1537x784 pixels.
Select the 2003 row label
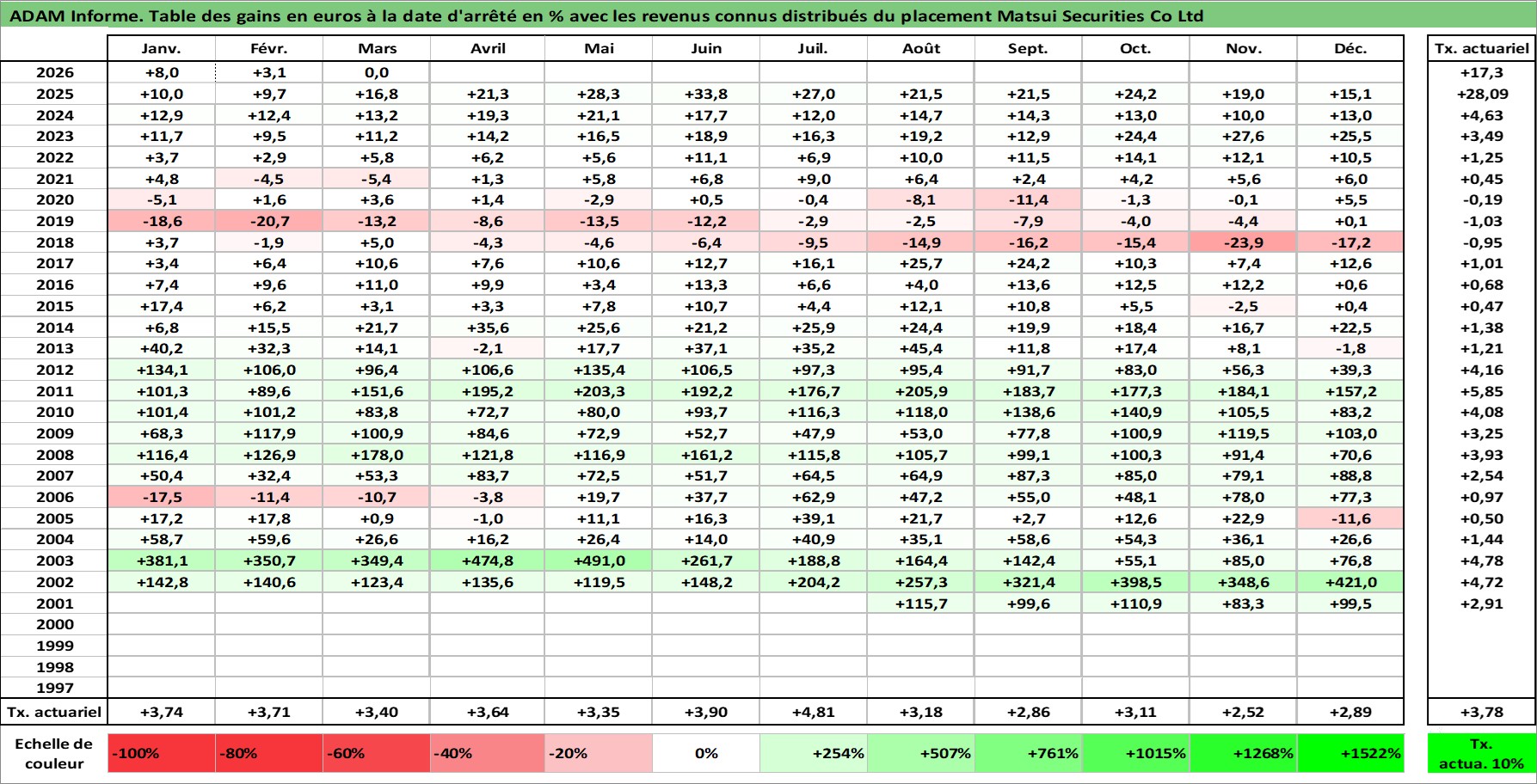click(54, 560)
